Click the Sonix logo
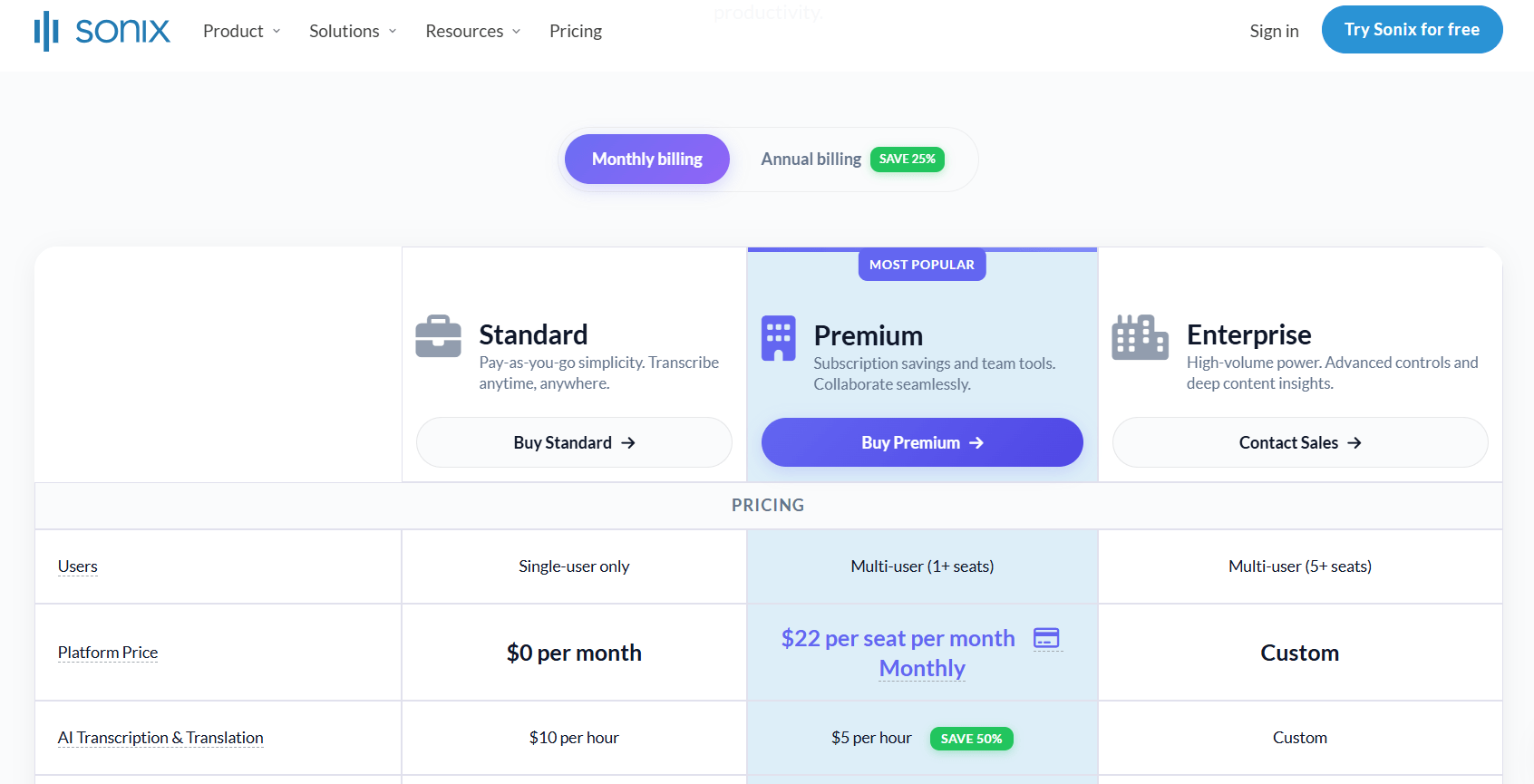This screenshot has width=1534, height=784. point(102,31)
